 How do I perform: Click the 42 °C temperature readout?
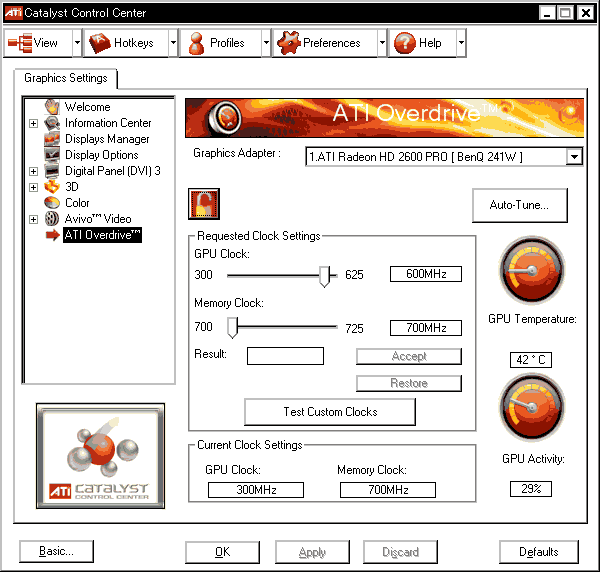pos(531,360)
